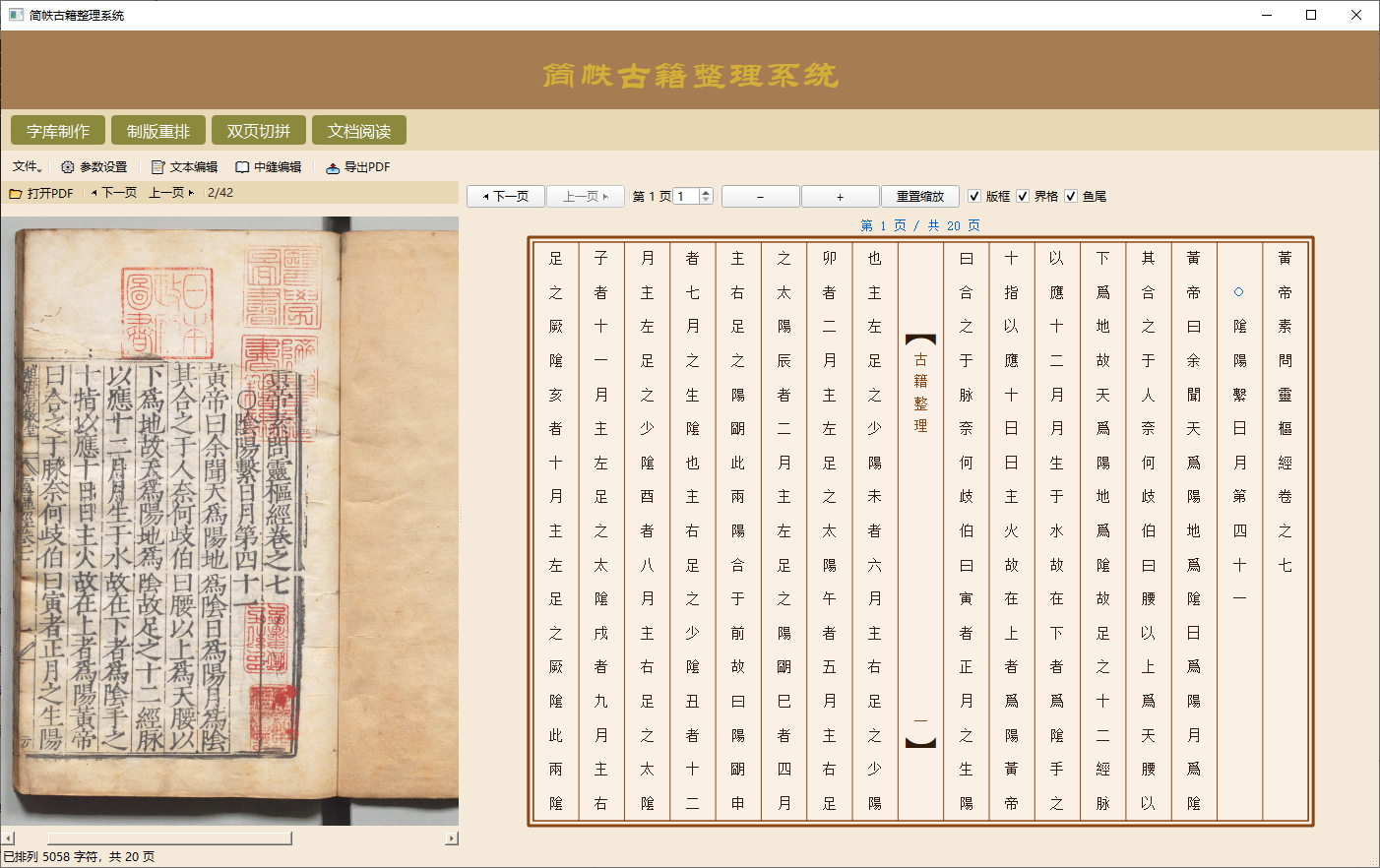
Task: Zoom in with the + button
Action: click(x=841, y=197)
